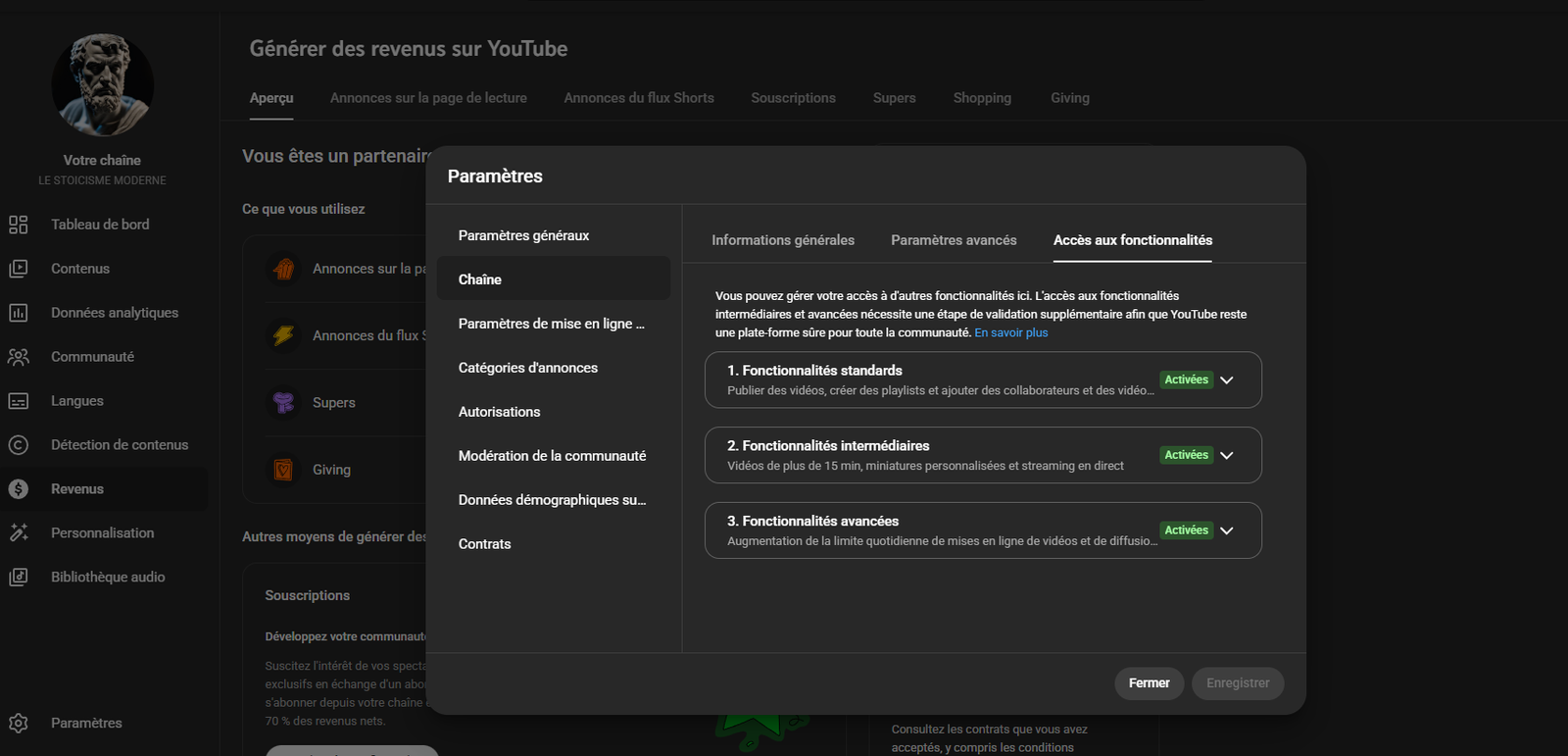
Task: Select Accès aux fonctionnalités tab
Action: tap(1133, 240)
